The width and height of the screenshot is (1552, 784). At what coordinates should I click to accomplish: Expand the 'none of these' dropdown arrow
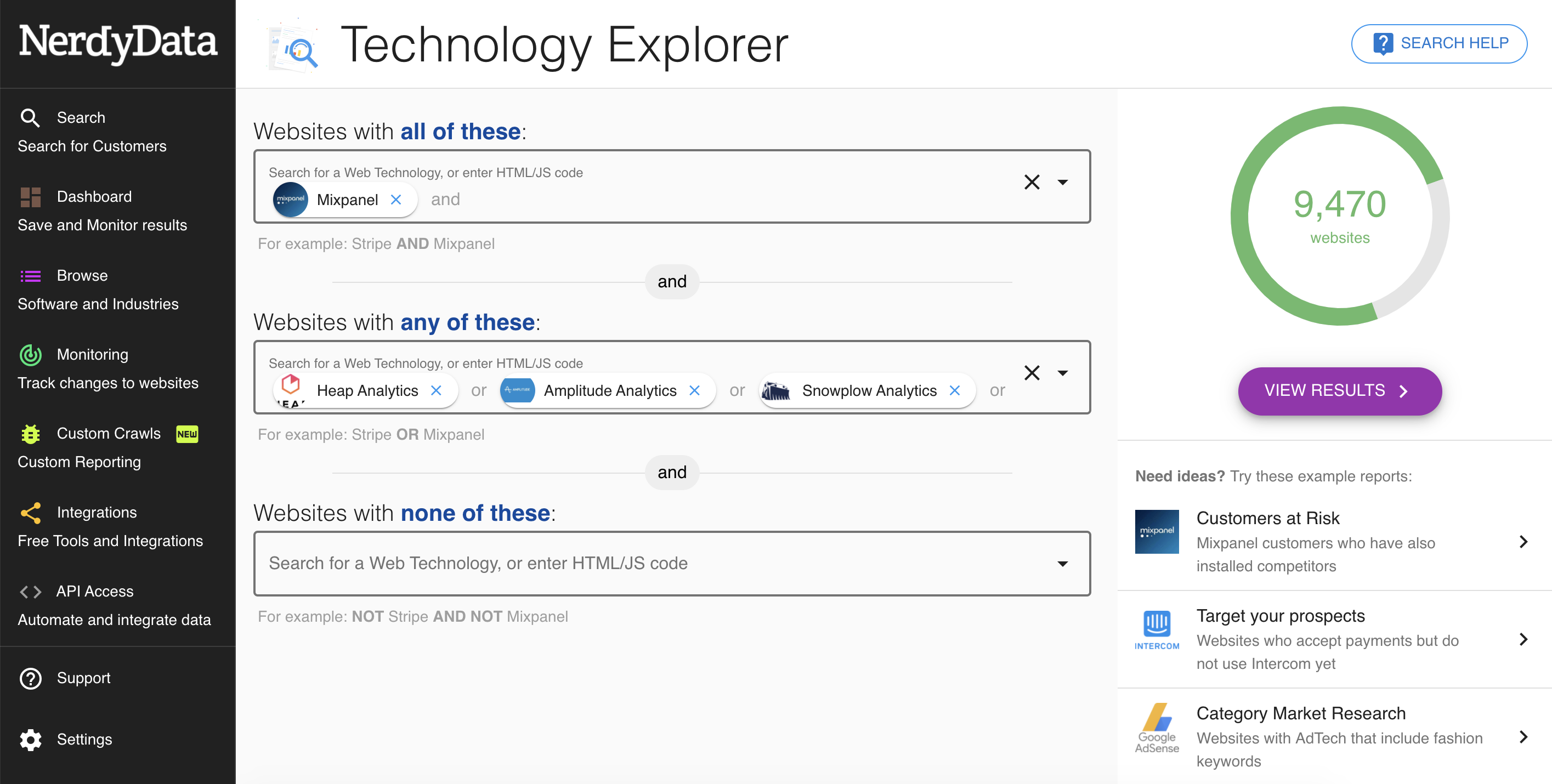point(1063,564)
